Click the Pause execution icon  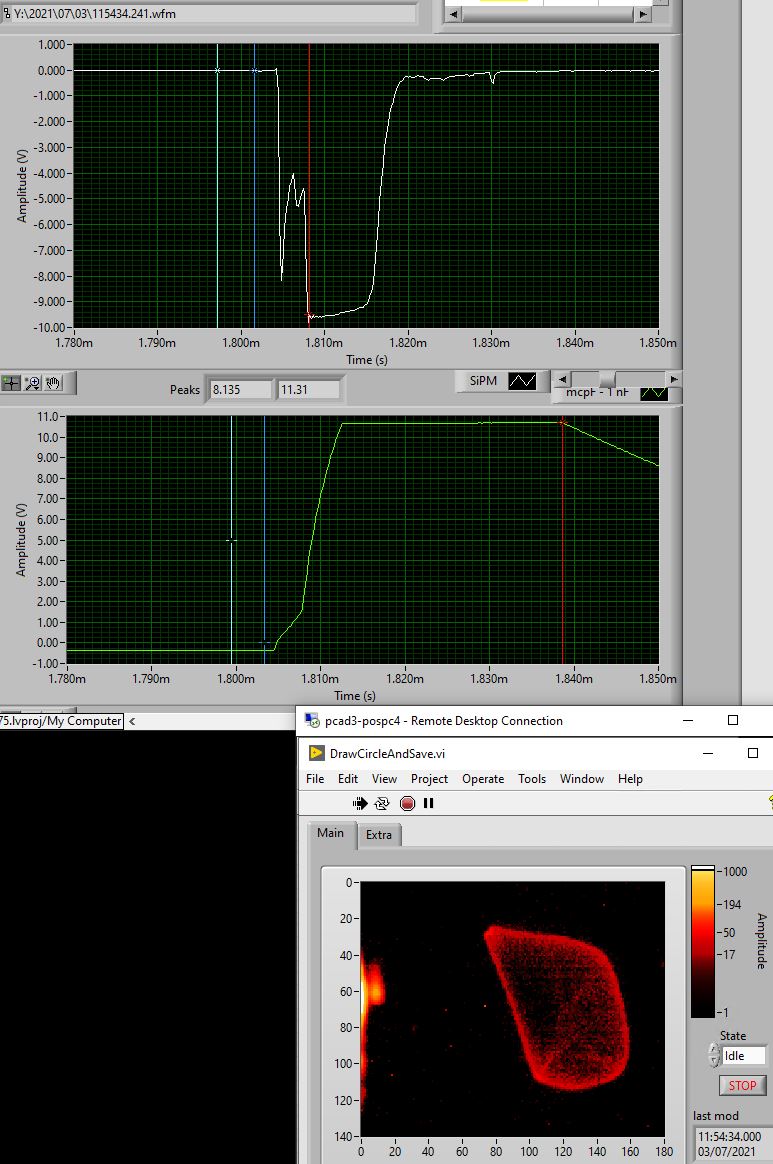click(429, 803)
